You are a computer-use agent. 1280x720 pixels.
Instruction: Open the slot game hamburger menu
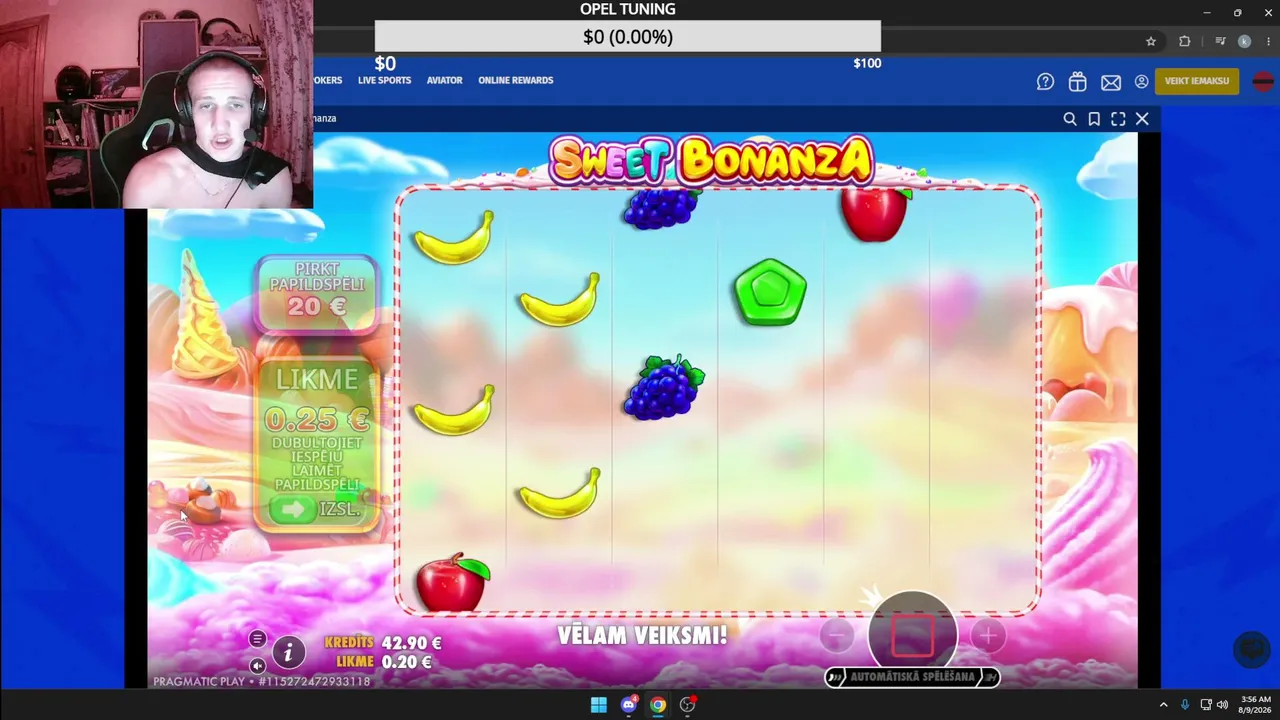pyautogui.click(x=257, y=639)
